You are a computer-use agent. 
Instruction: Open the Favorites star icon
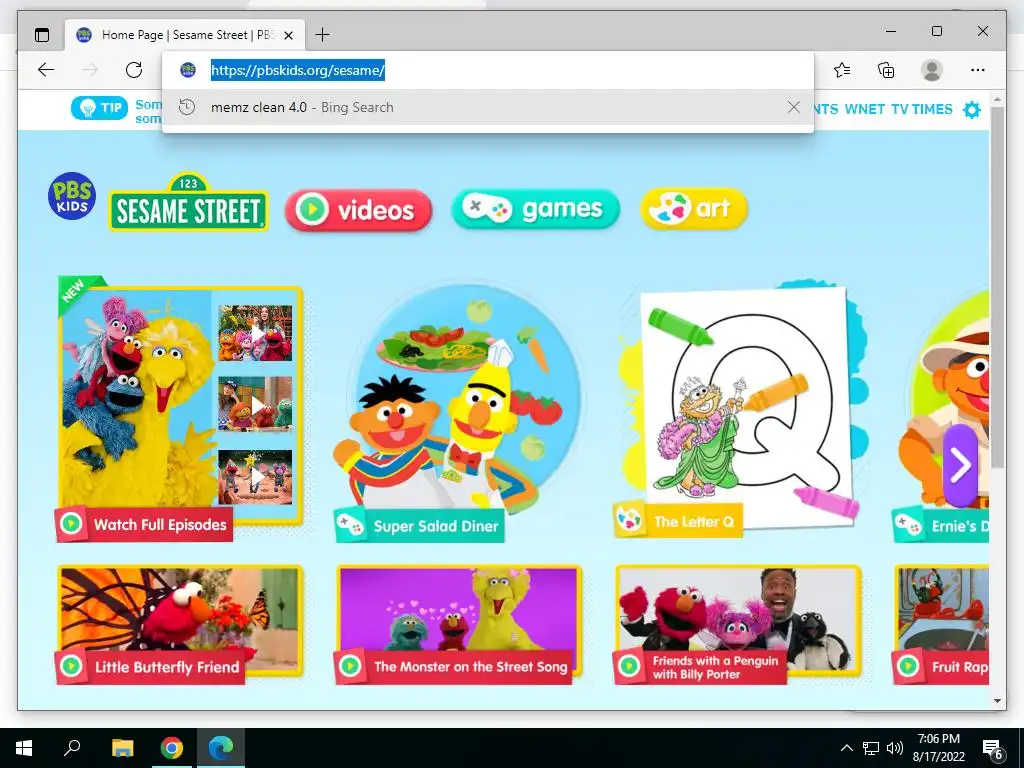842,70
